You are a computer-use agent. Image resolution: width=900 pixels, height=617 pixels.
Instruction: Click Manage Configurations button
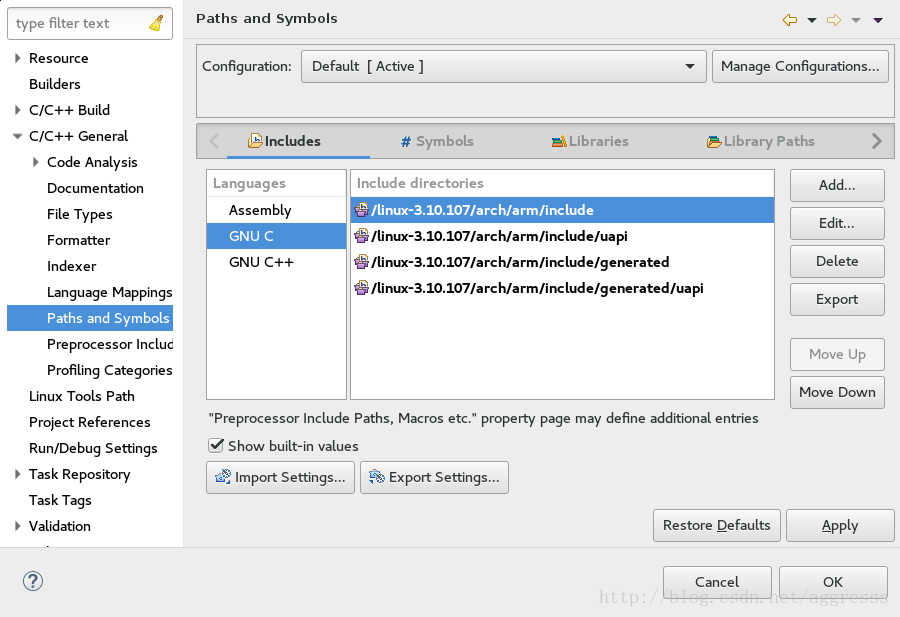[x=800, y=67]
